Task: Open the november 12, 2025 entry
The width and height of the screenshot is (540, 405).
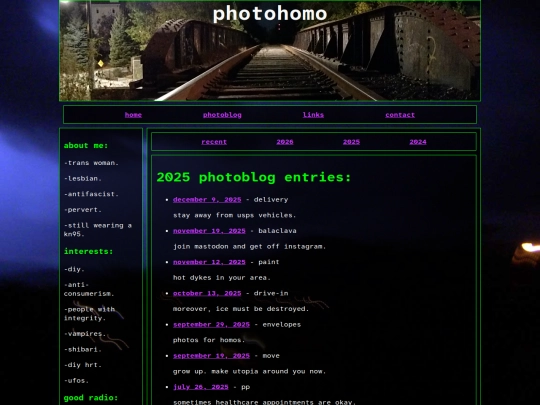Action: [x=209, y=262]
